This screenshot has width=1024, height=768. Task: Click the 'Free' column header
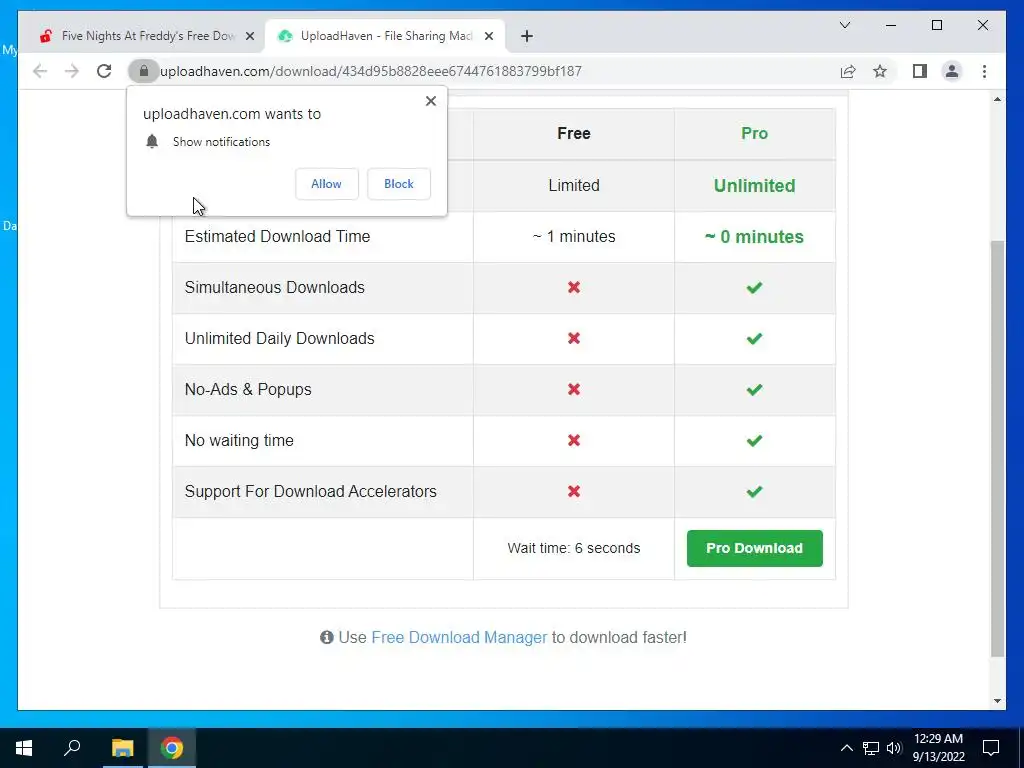(574, 133)
